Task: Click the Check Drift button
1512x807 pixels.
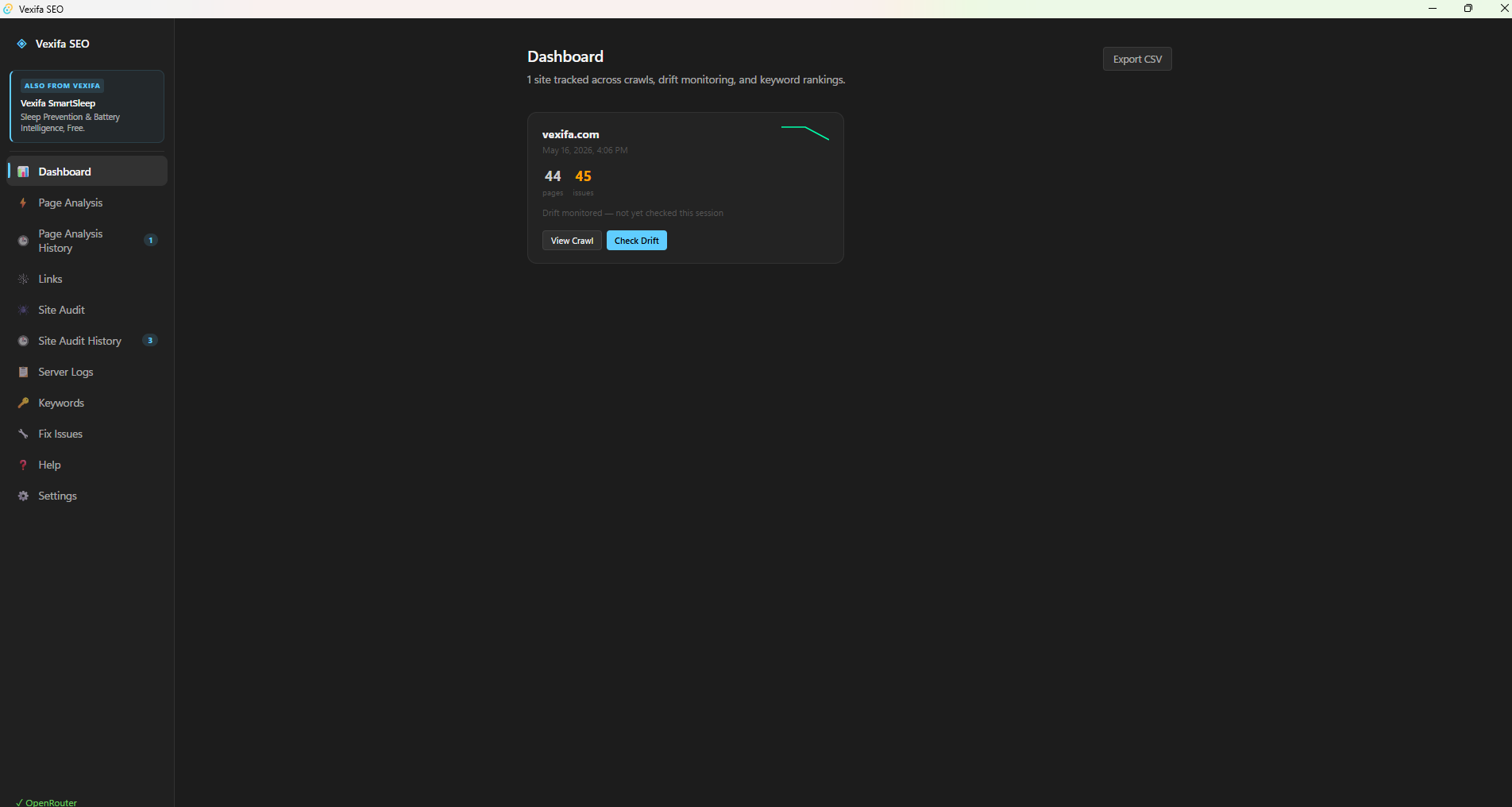Action: 637,241
